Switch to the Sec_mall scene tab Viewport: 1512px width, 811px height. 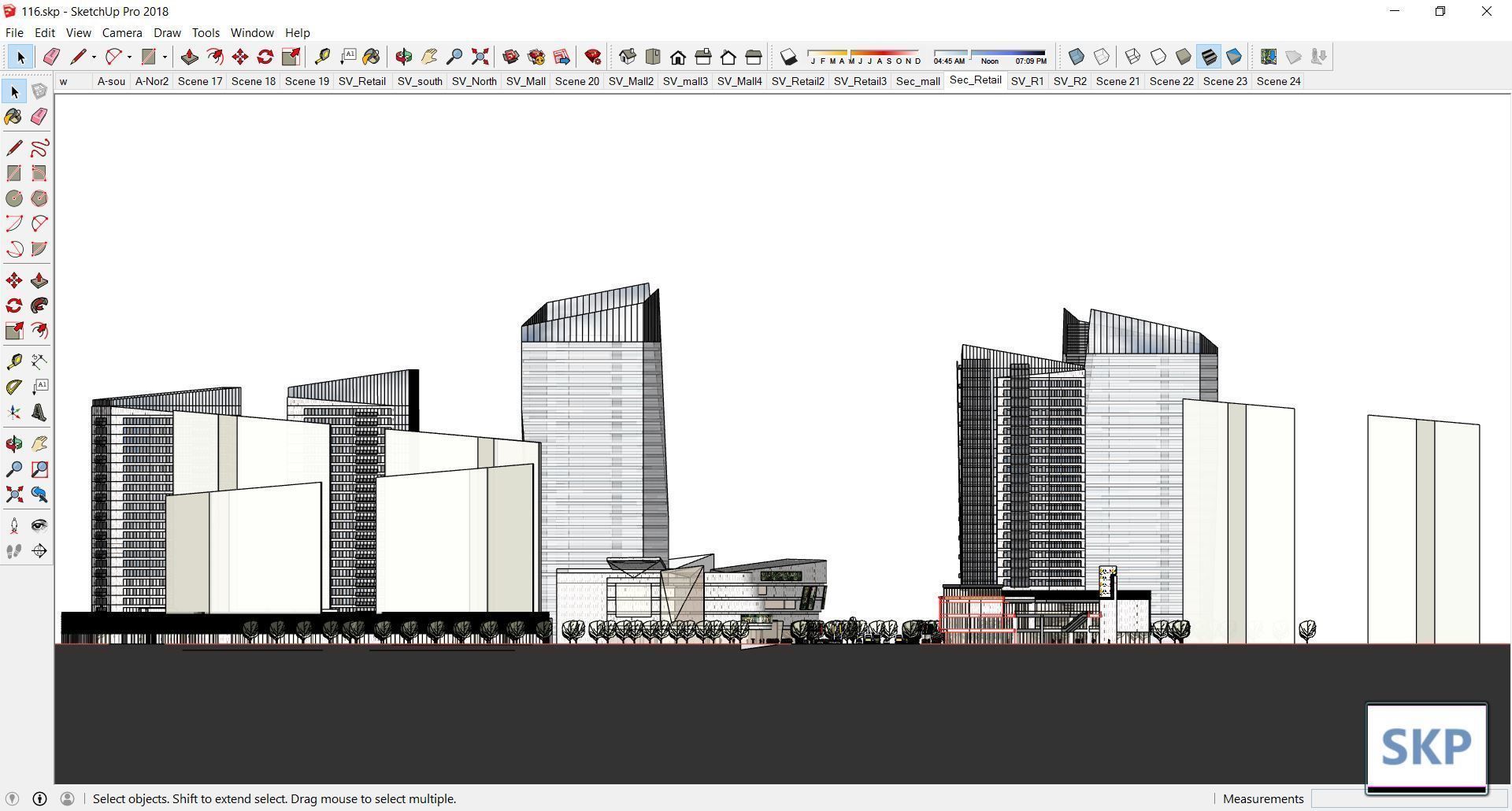coord(918,81)
